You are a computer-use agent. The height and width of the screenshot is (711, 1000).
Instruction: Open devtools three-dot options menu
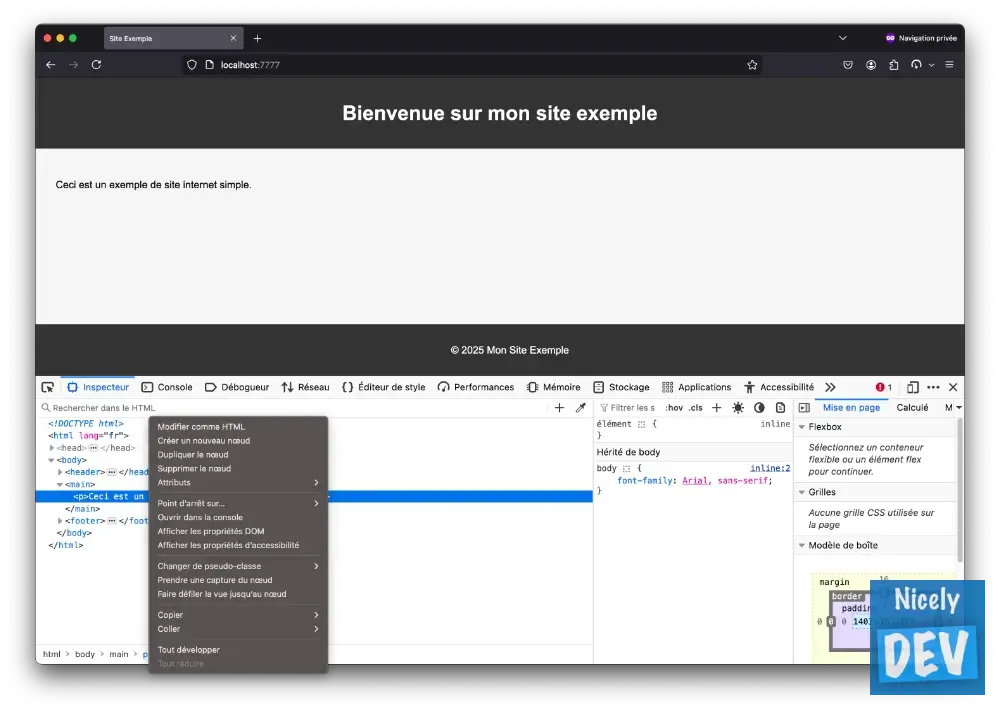pos(933,387)
